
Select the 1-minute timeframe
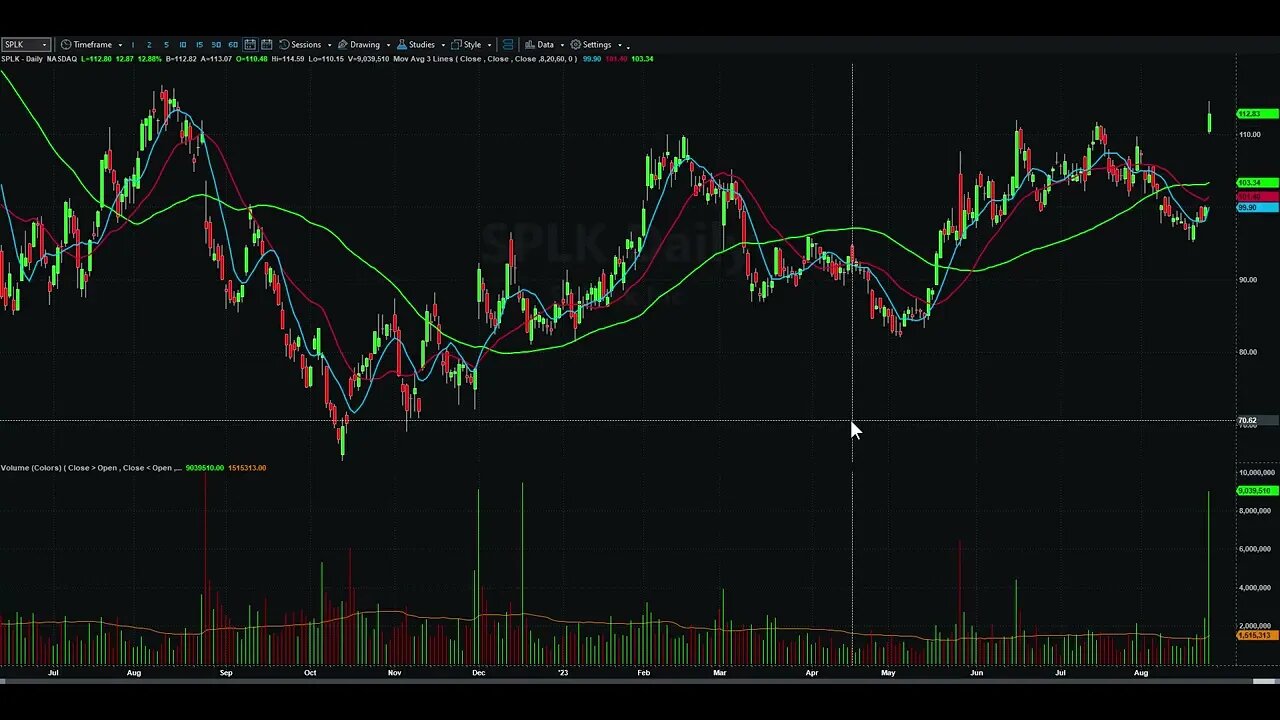coord(133,45)
